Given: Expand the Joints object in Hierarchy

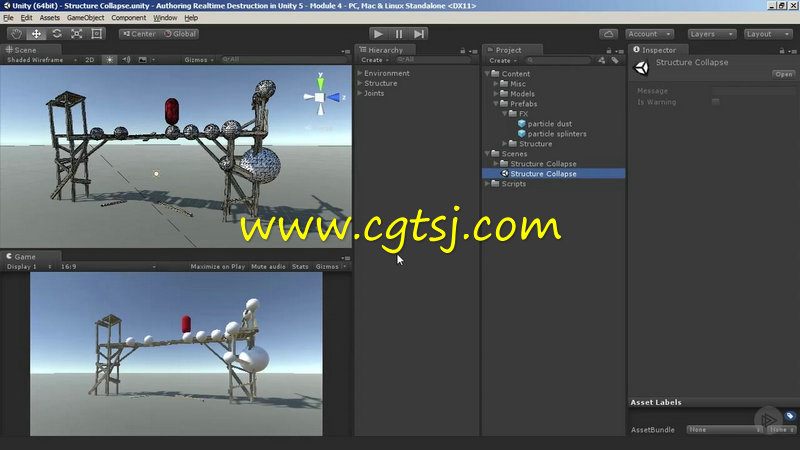Looking at the screenshot, I should point(360,93).
